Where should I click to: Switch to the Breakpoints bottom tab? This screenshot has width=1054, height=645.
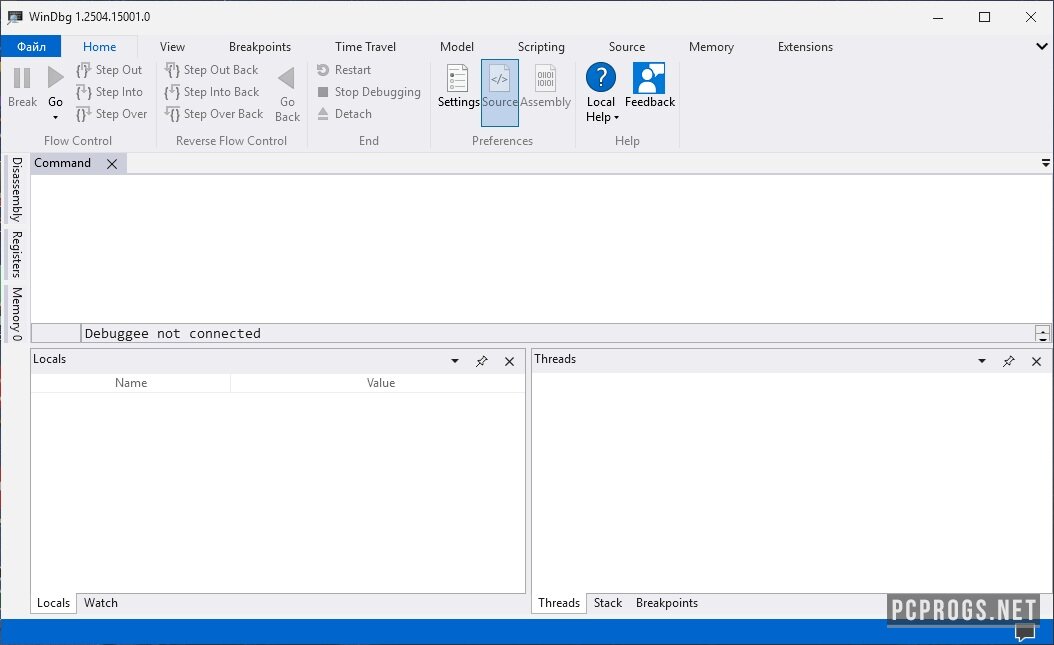click(x=667, y=603)
